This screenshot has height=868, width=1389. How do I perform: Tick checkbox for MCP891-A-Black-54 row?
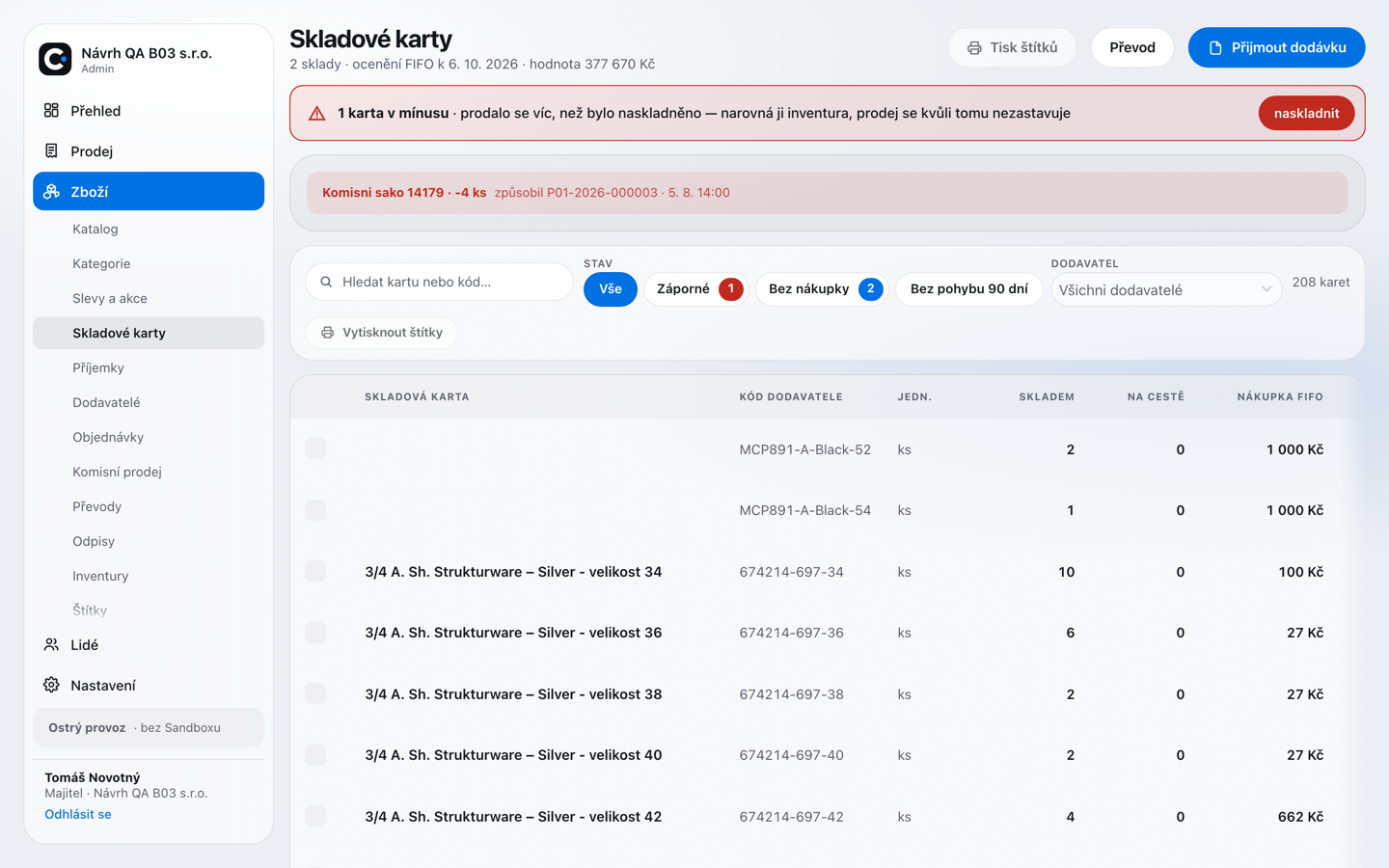tap(315, 510)
